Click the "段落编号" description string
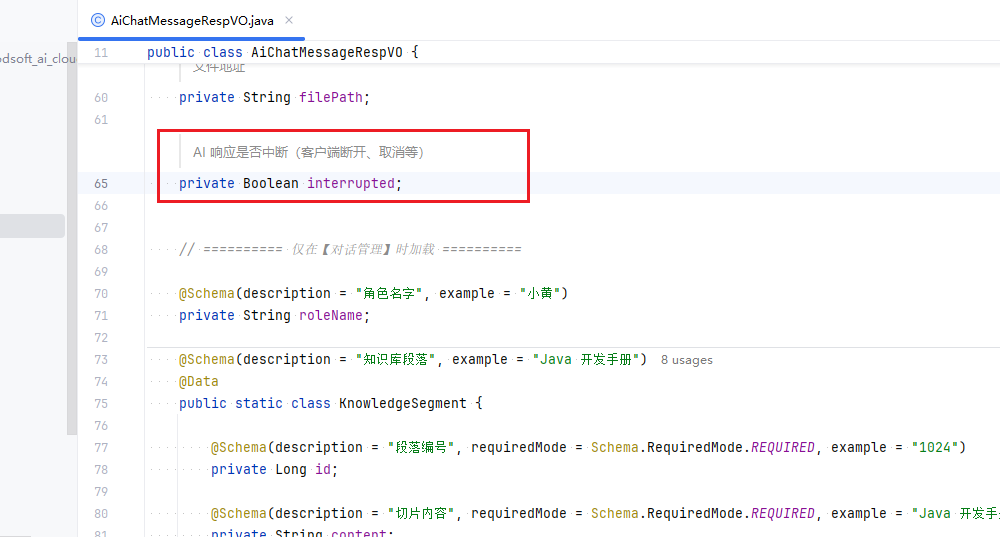The width and height of the screenshot is (1000, 537). (421, 448)
